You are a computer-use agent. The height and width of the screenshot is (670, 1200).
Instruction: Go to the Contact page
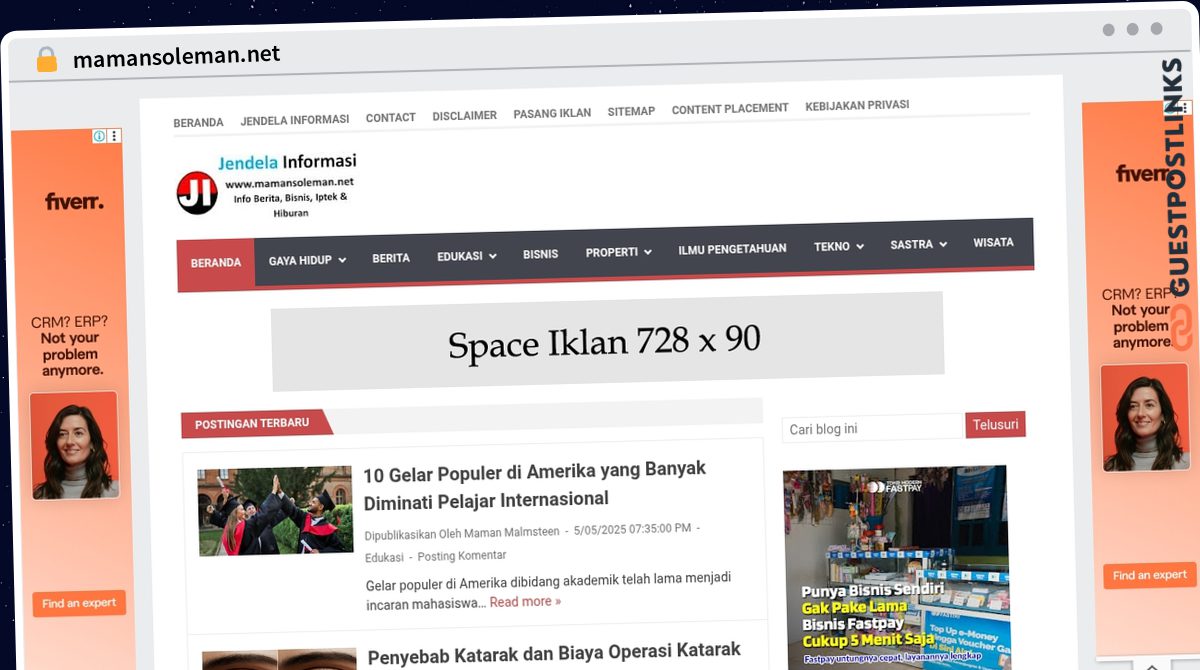pyautogui.click(x=390, y=117)
